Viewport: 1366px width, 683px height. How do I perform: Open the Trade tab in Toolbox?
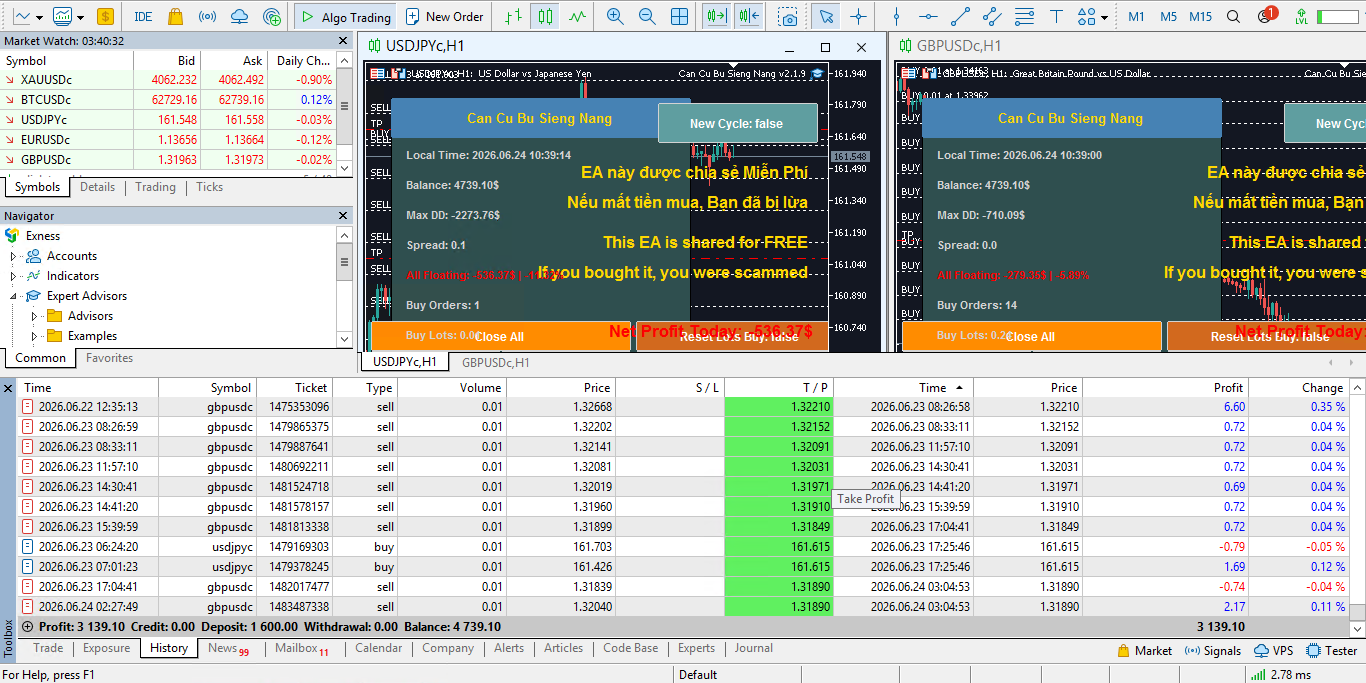[x=48, y=648]
